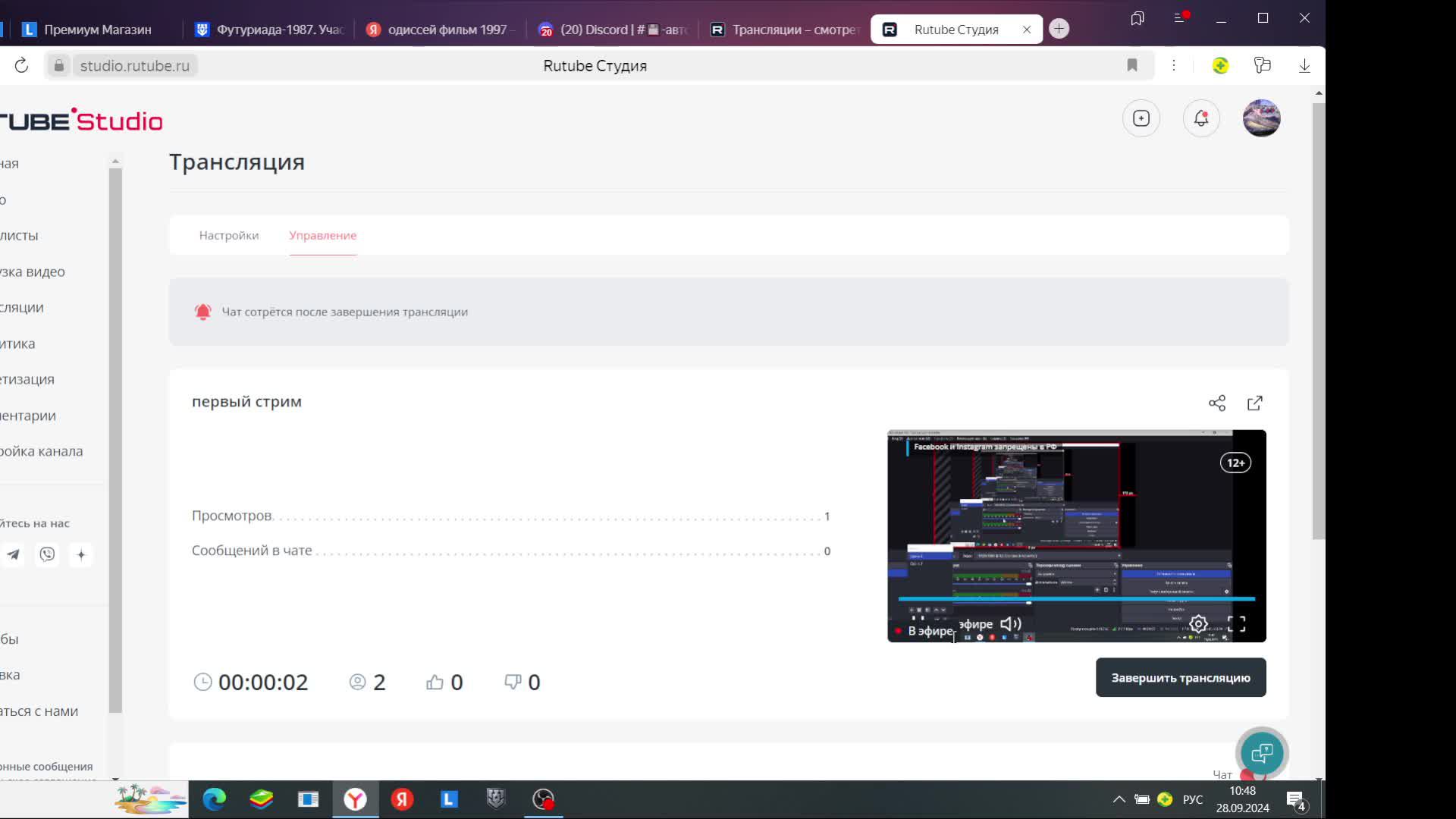Click the В эфире live indicator
Viewport: 1456px width, 819px height.
point(924,631)
